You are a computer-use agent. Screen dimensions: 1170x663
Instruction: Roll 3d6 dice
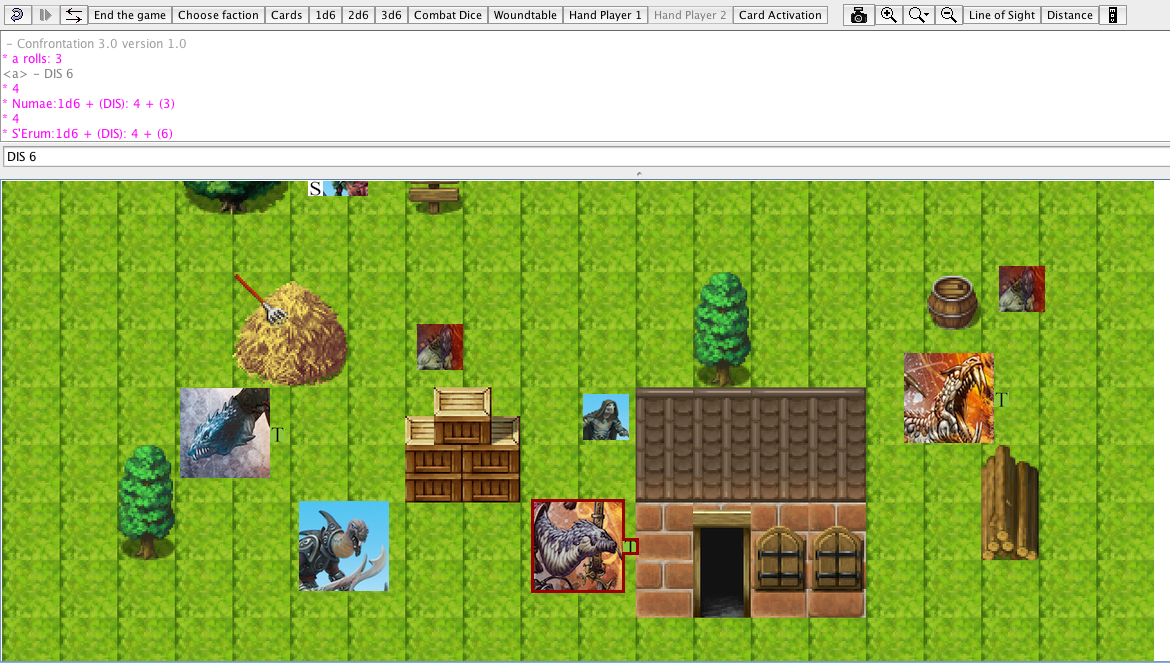click(x=392, y=15)
